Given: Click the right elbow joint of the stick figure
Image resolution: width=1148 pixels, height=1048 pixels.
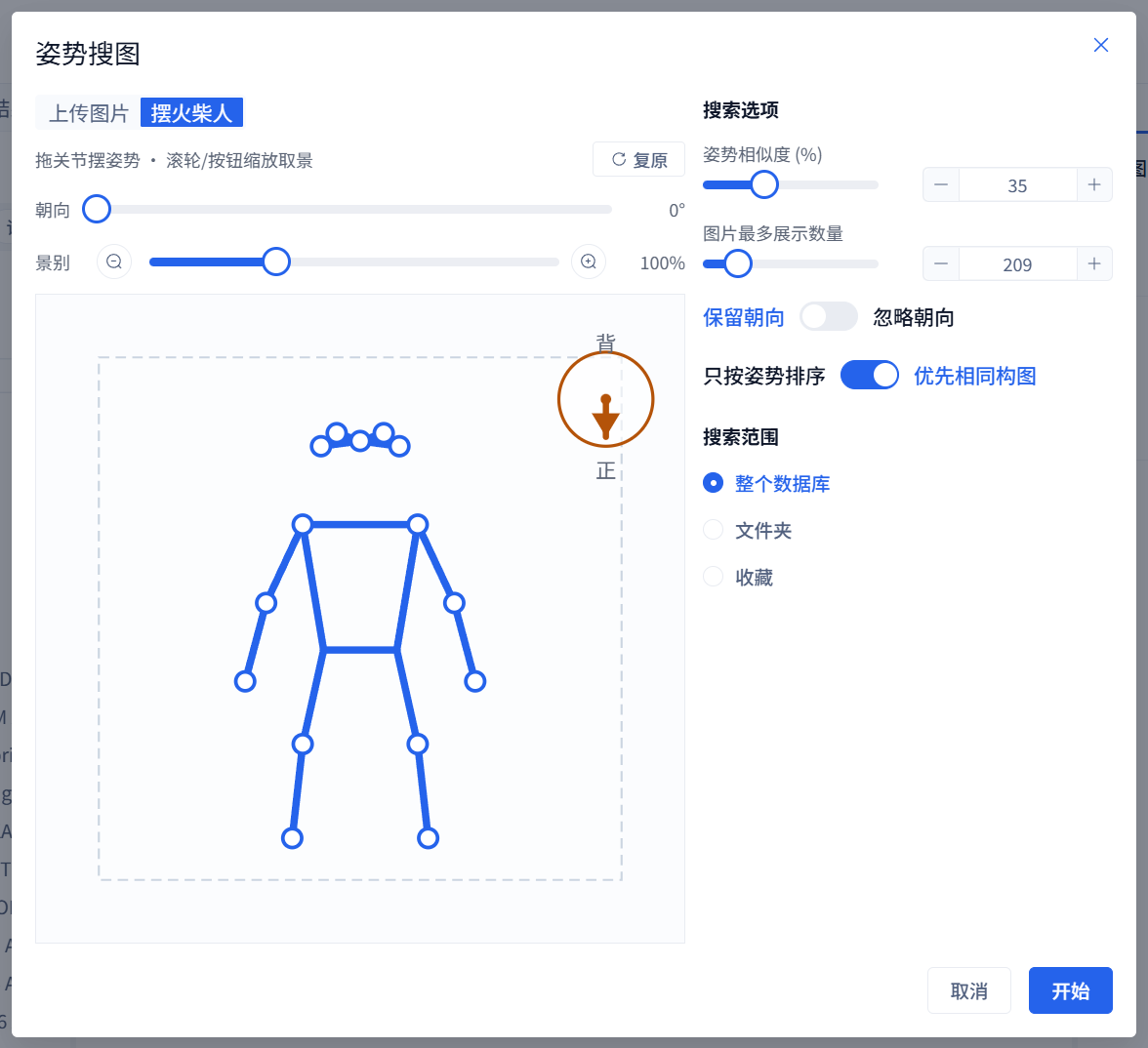Looking at the screenshot, I should coord(454,603).
